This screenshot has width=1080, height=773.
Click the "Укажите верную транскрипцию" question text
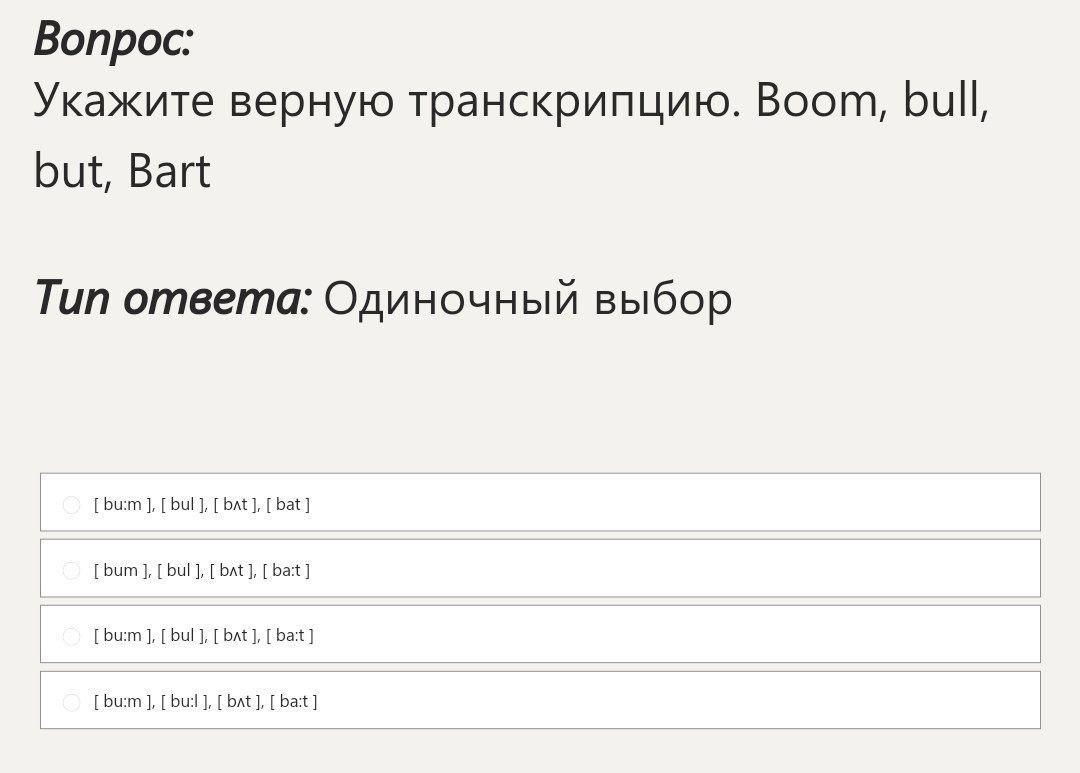[387, 101]
